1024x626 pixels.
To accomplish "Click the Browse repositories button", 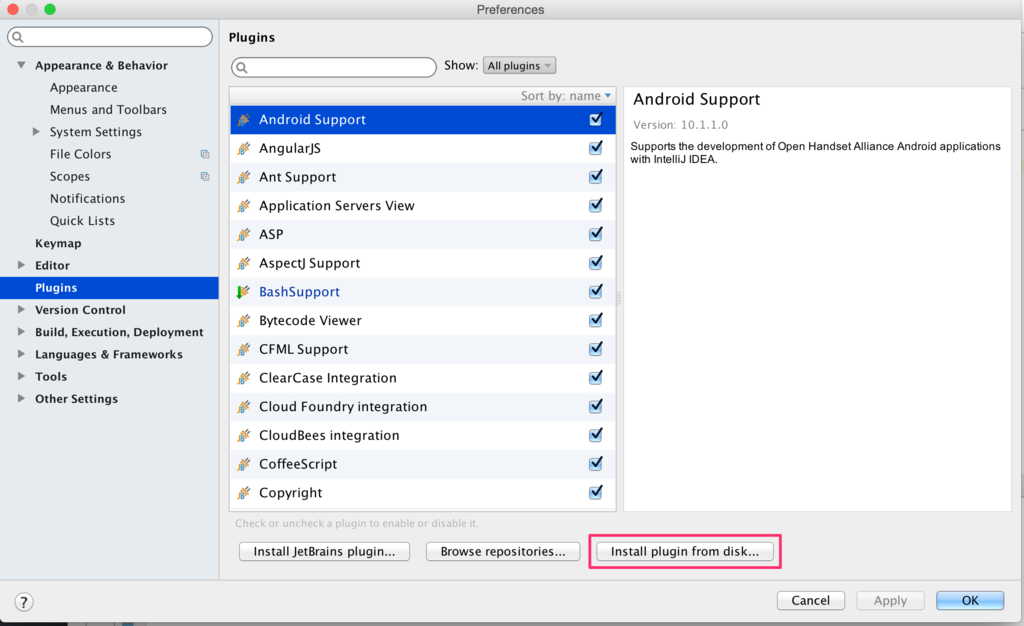I will point(503,551).
